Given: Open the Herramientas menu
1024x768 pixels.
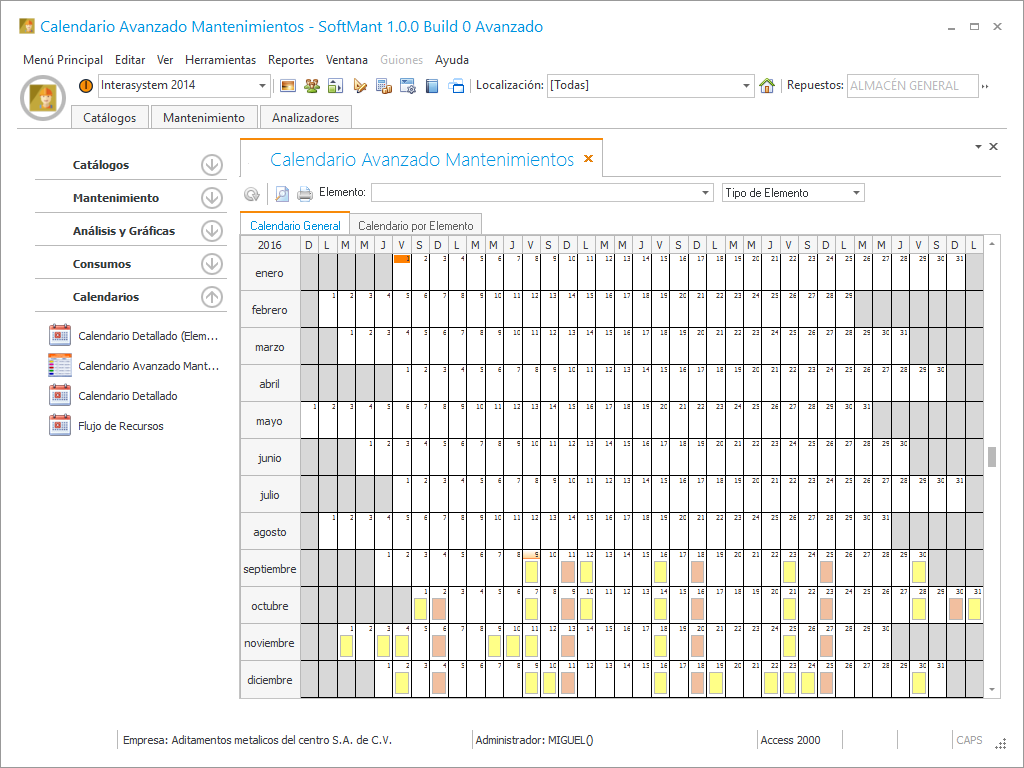Looking at the screenshot, I should (220, 60).
